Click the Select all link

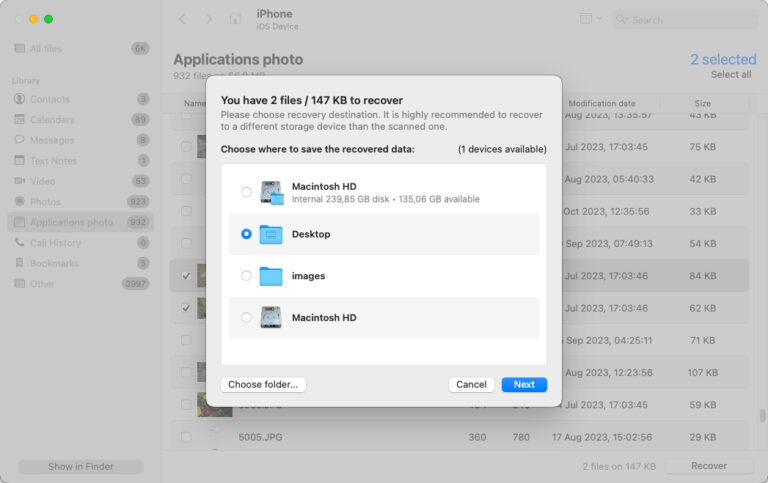pos(731,74)
